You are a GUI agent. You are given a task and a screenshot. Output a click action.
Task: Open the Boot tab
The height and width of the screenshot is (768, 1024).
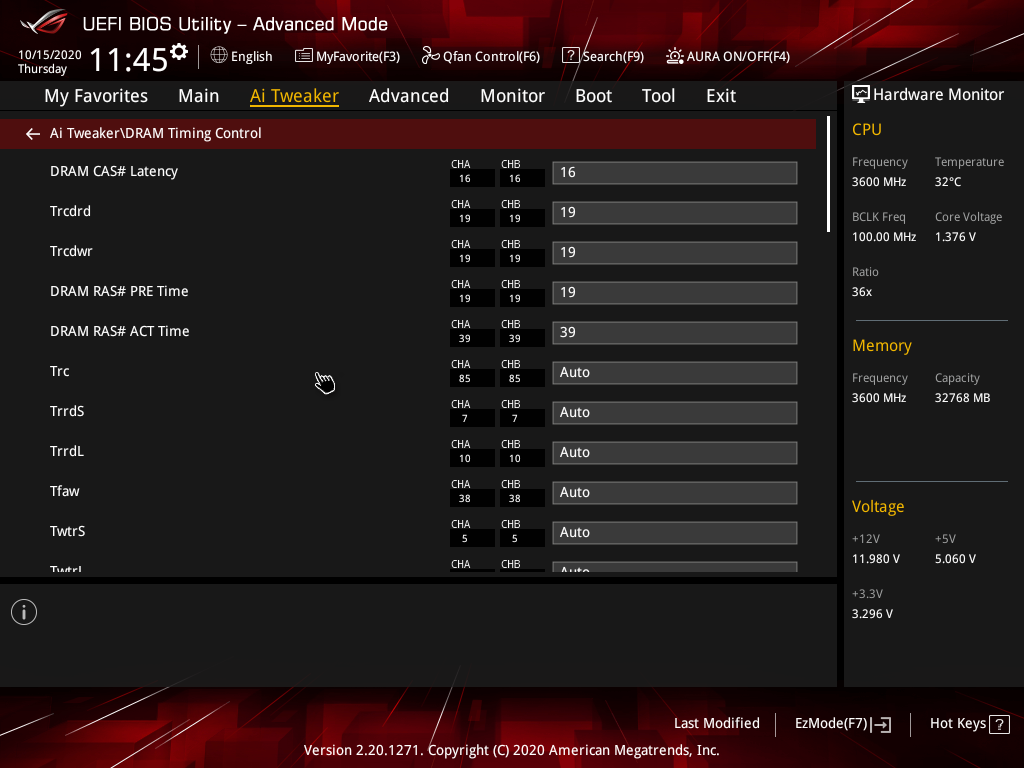[x=593, y=96]
